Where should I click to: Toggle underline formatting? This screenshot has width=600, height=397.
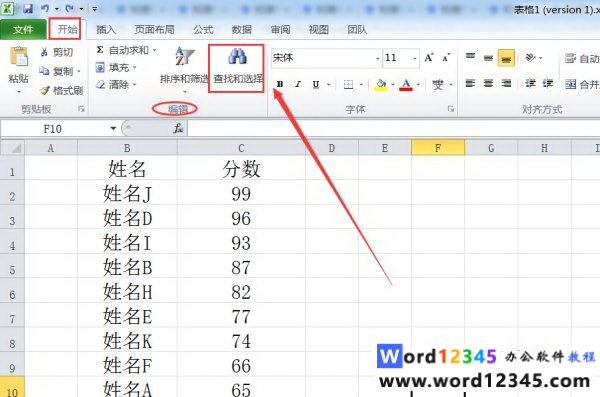(x=315, y=84)
